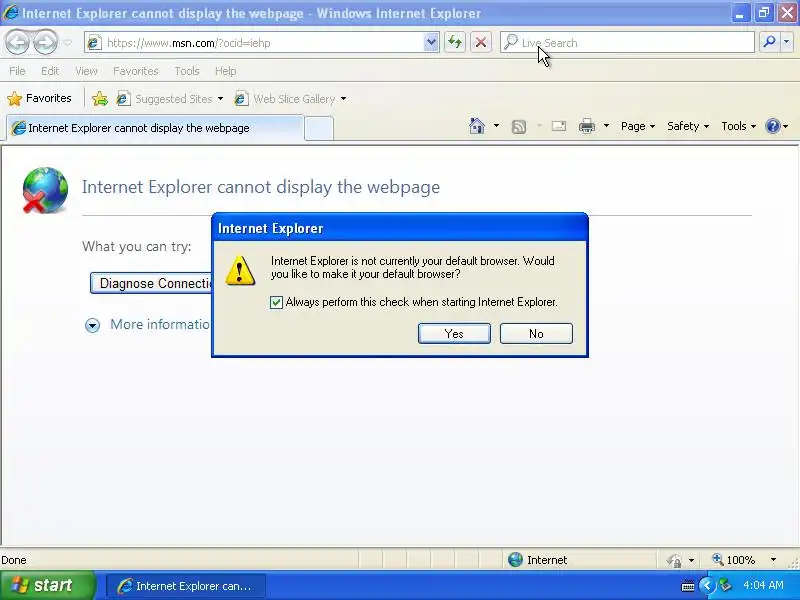This screenshot has height=600, width=800.
Task: Expand the address bar URL history dropdown
Action: pos(431,43)
